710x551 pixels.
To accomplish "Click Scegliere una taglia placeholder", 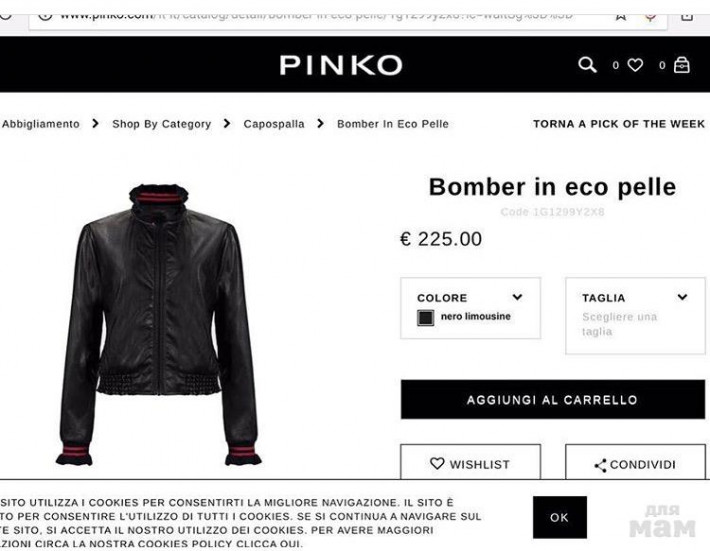I will coord(619,324).
